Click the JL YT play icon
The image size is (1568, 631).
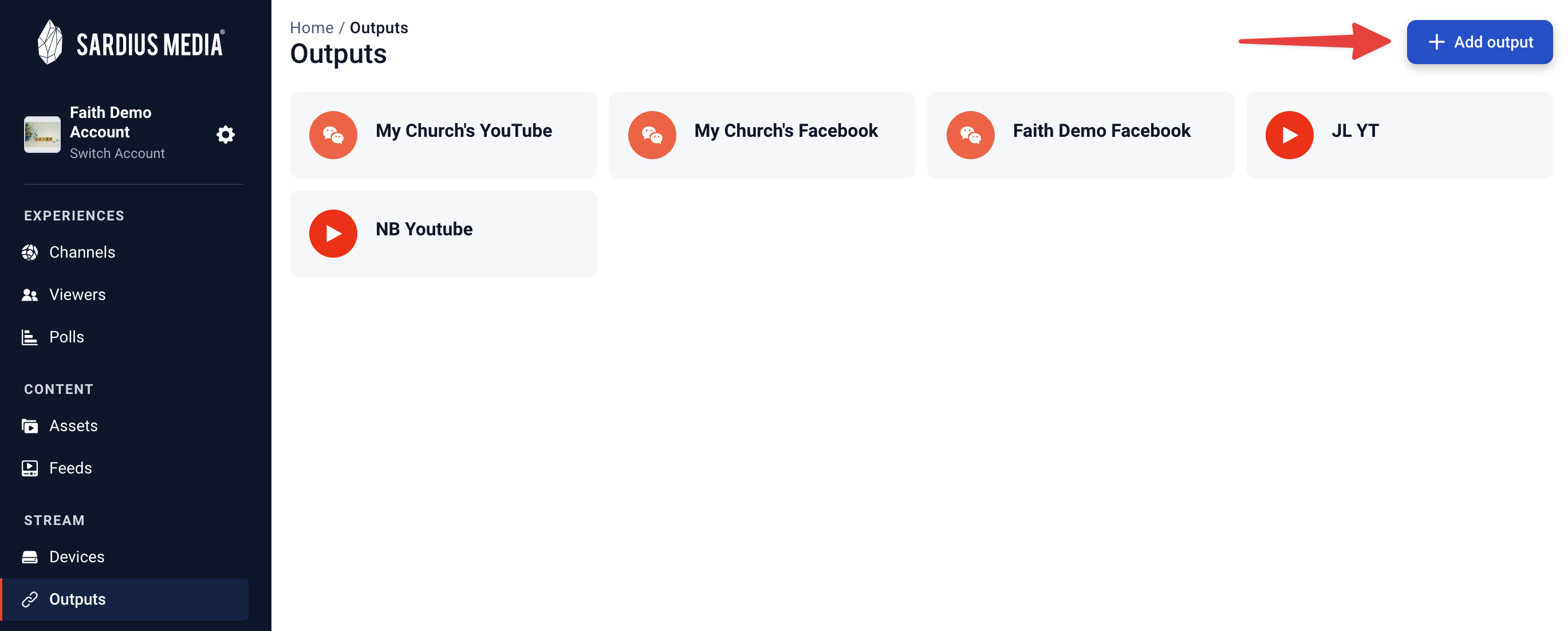tap(1289, 135)
